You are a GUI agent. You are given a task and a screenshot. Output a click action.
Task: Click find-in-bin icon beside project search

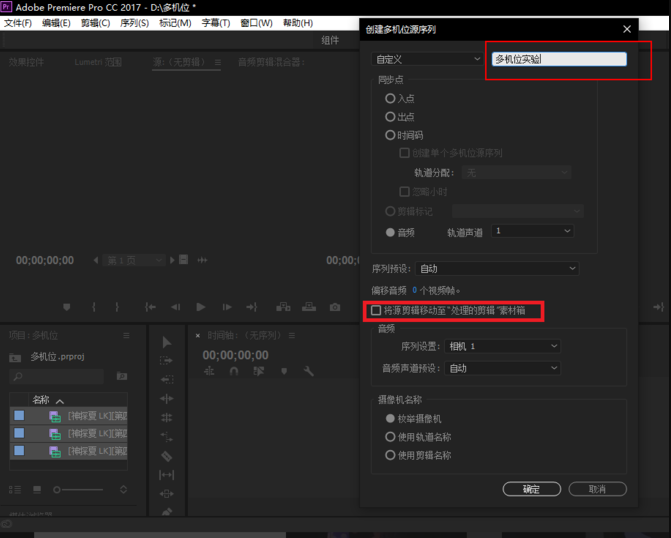click(x=122, y=376)
